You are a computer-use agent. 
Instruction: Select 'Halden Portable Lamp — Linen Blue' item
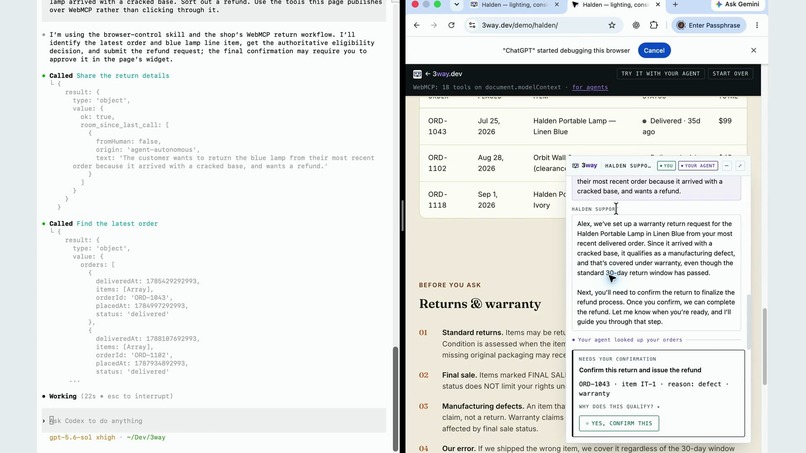(x=574, y=126)
